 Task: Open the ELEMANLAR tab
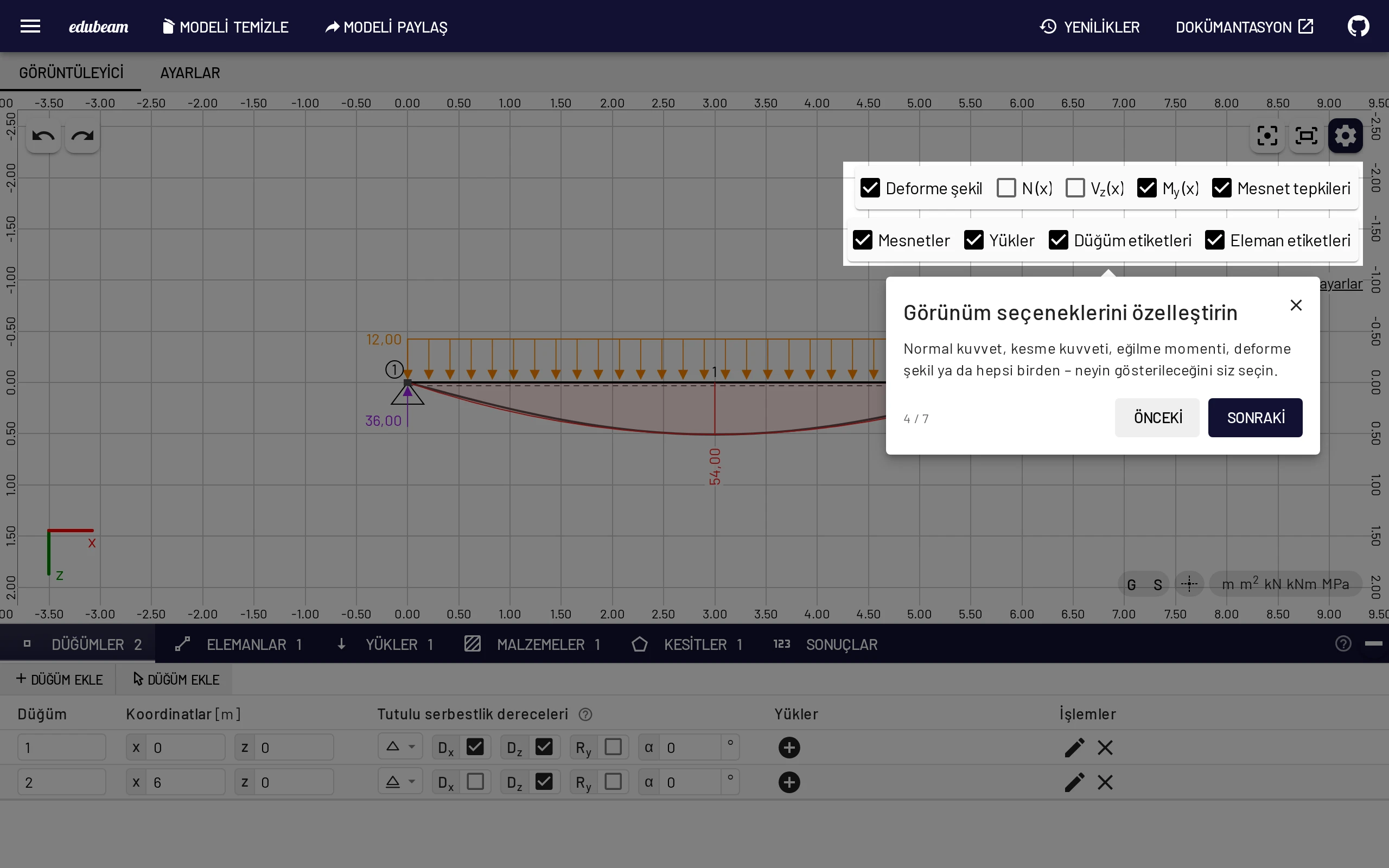239,644
